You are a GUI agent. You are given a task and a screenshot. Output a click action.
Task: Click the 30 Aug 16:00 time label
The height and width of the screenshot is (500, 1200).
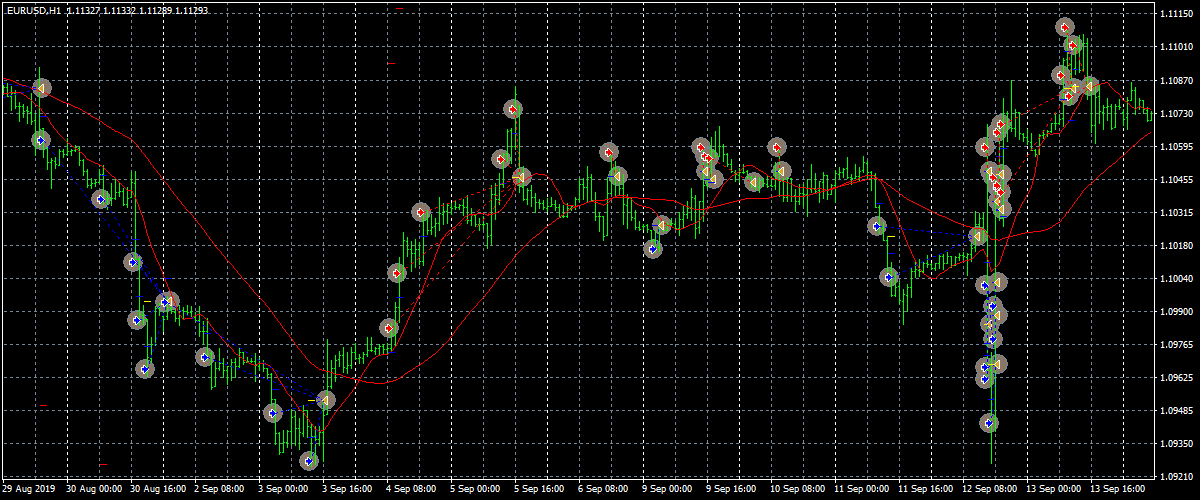pos(159,490)
